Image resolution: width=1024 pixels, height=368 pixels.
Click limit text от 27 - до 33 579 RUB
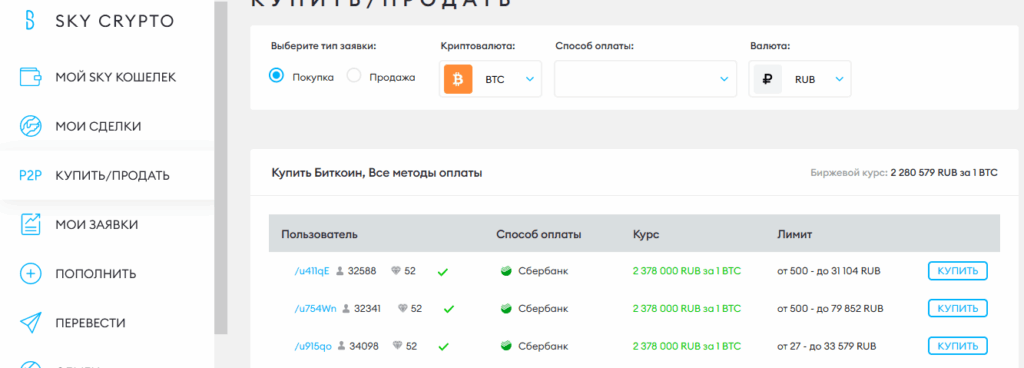click(x=827, y=346)
